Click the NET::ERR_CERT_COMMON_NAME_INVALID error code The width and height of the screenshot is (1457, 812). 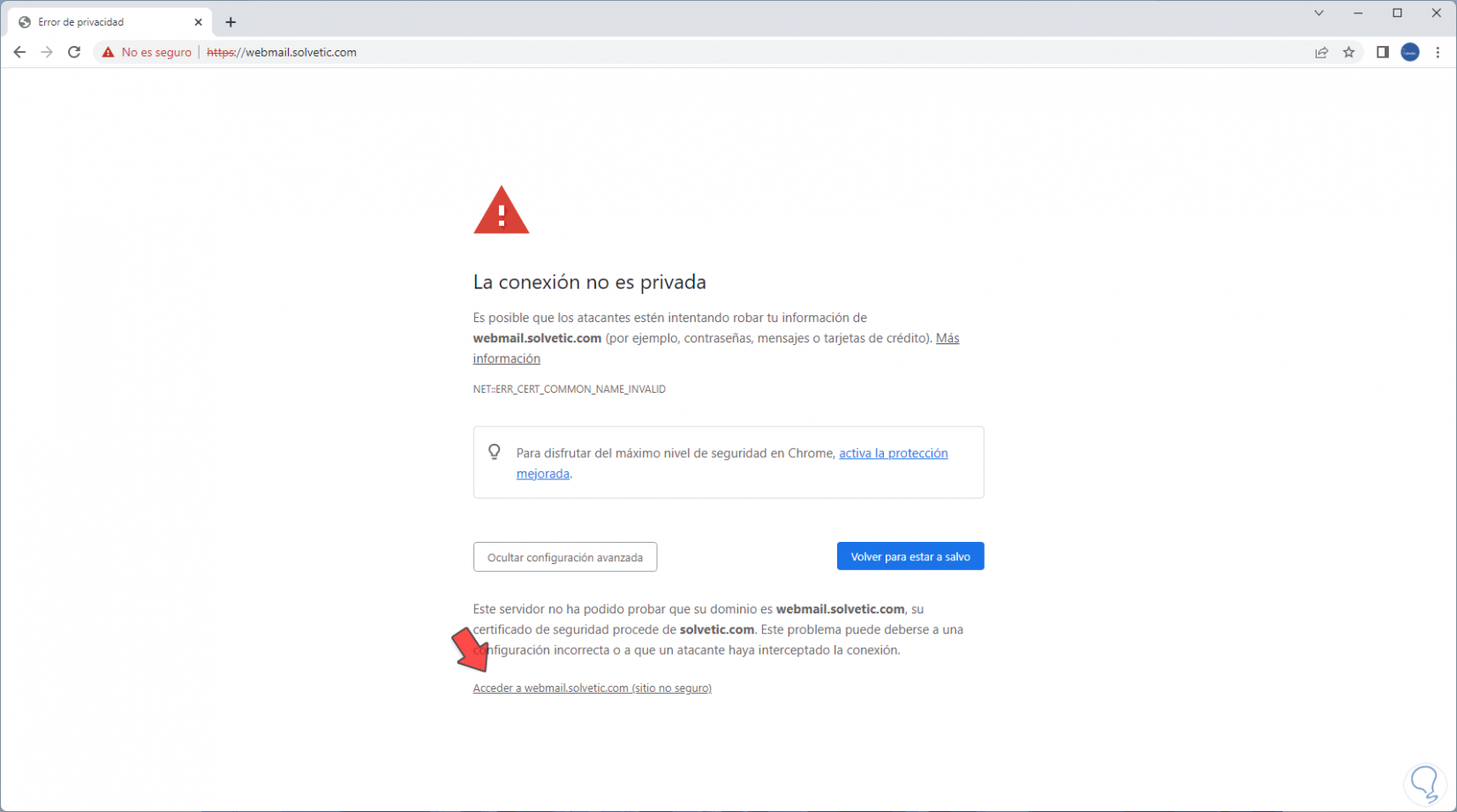point(570,389)
